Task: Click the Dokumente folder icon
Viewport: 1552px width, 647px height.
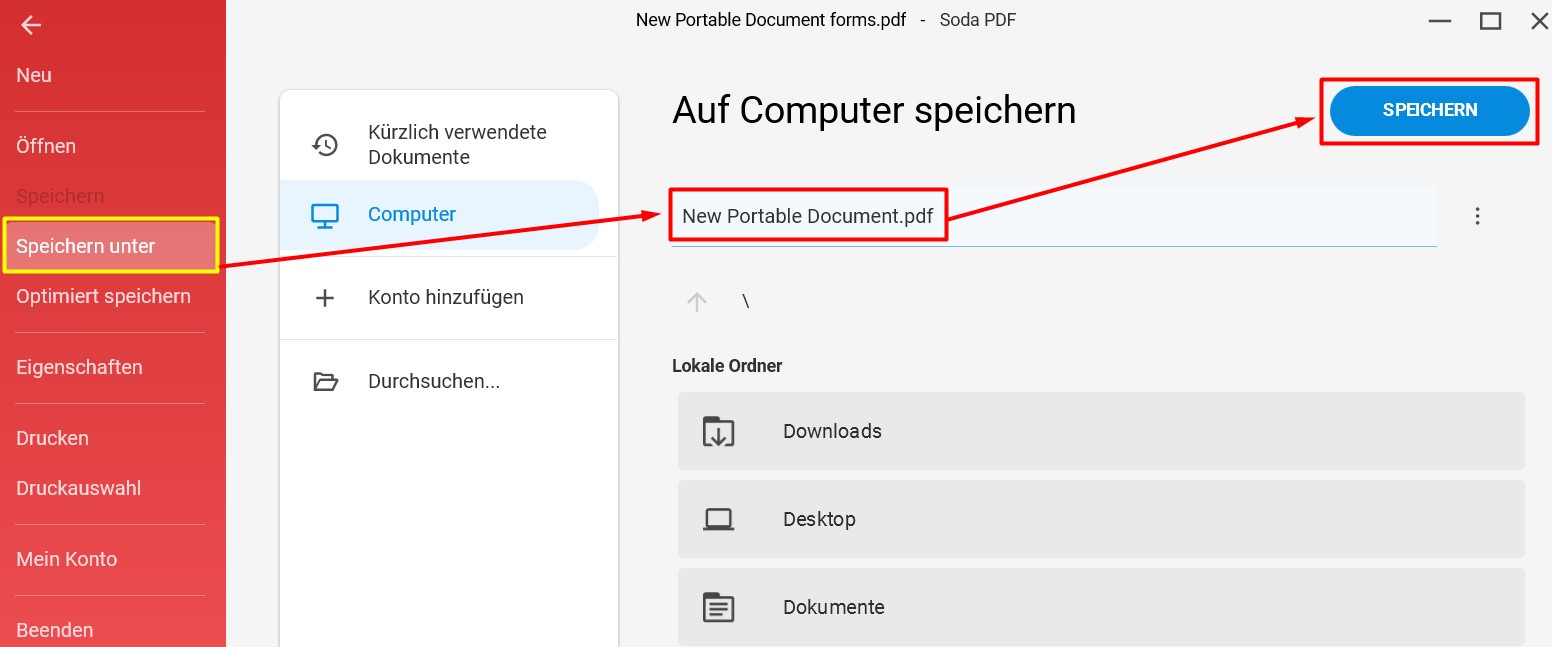Action: click(718, 607)
